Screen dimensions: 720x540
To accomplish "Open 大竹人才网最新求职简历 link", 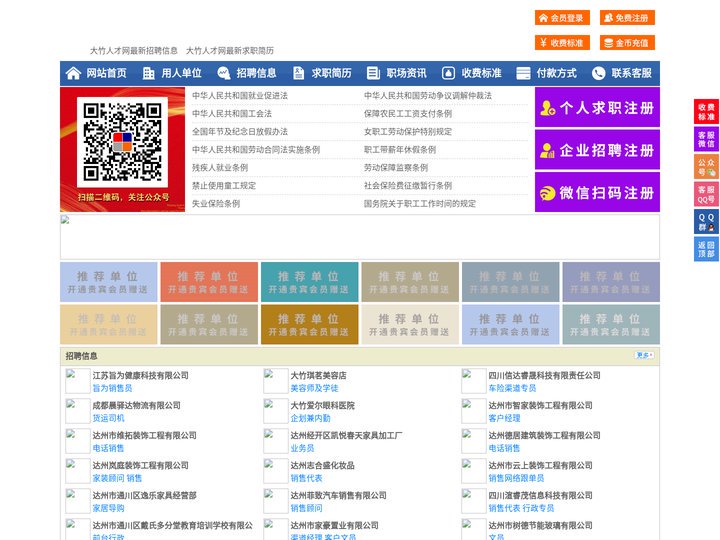I will pos(230,51).
